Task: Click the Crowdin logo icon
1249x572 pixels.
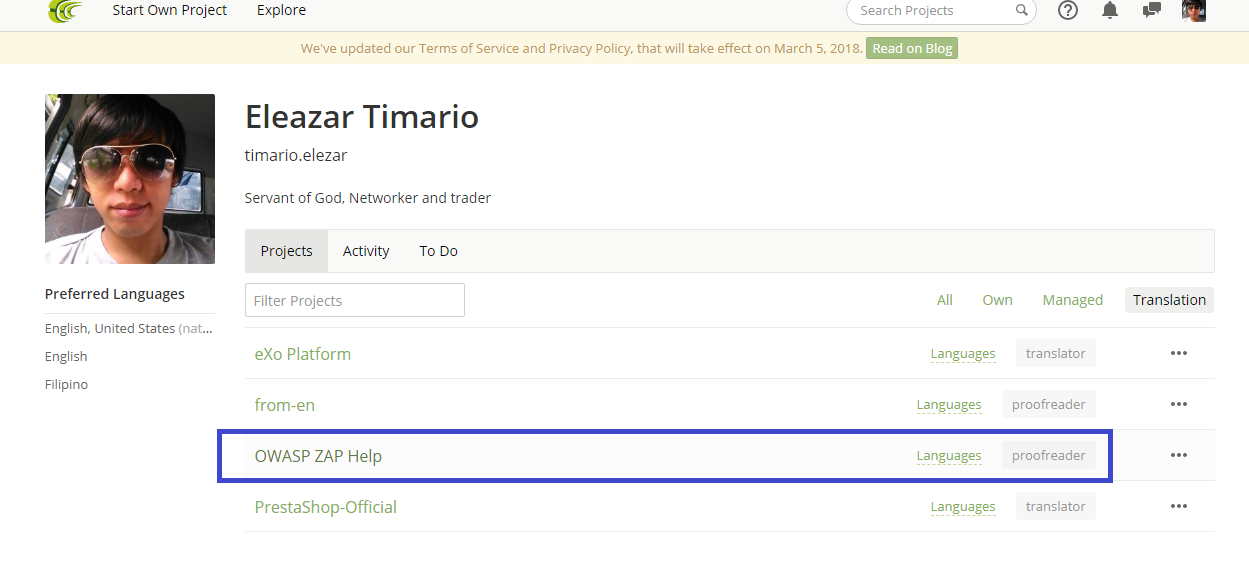Action: point(65,11)
